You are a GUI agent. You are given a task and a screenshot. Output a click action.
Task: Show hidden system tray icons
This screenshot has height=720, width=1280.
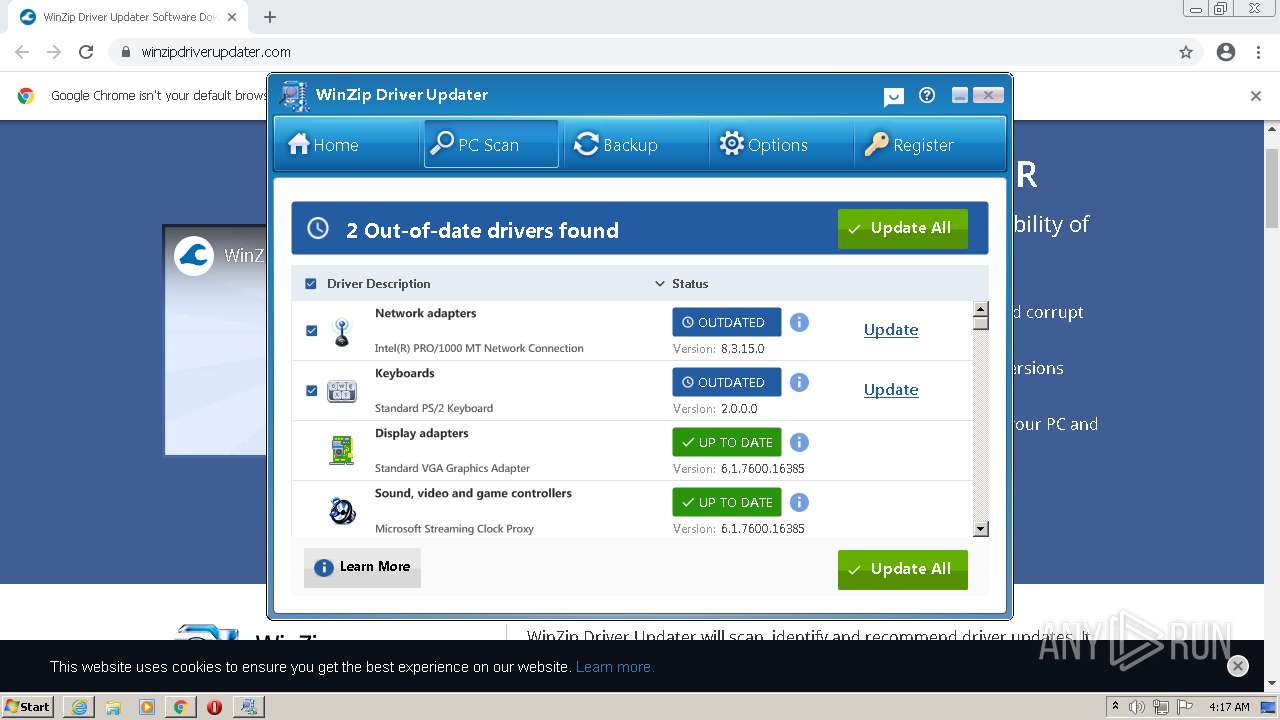coord(1115,707)
